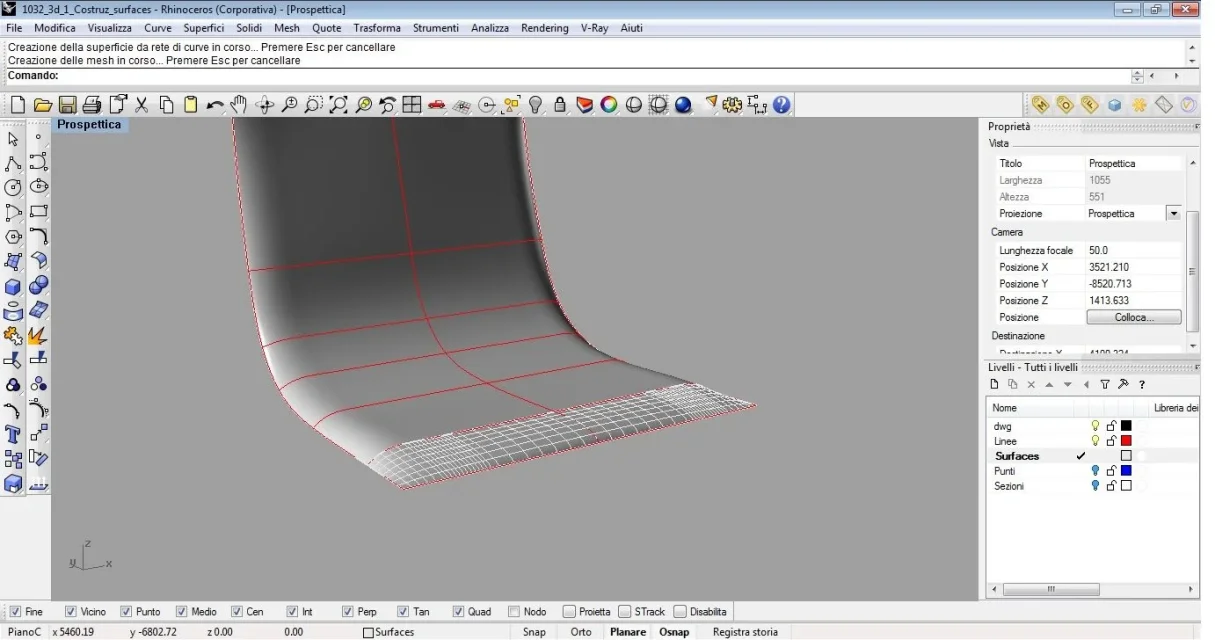Click the padlock lock-objects icon
Screen dimensions: 1215x640
(x=560, y=105)
